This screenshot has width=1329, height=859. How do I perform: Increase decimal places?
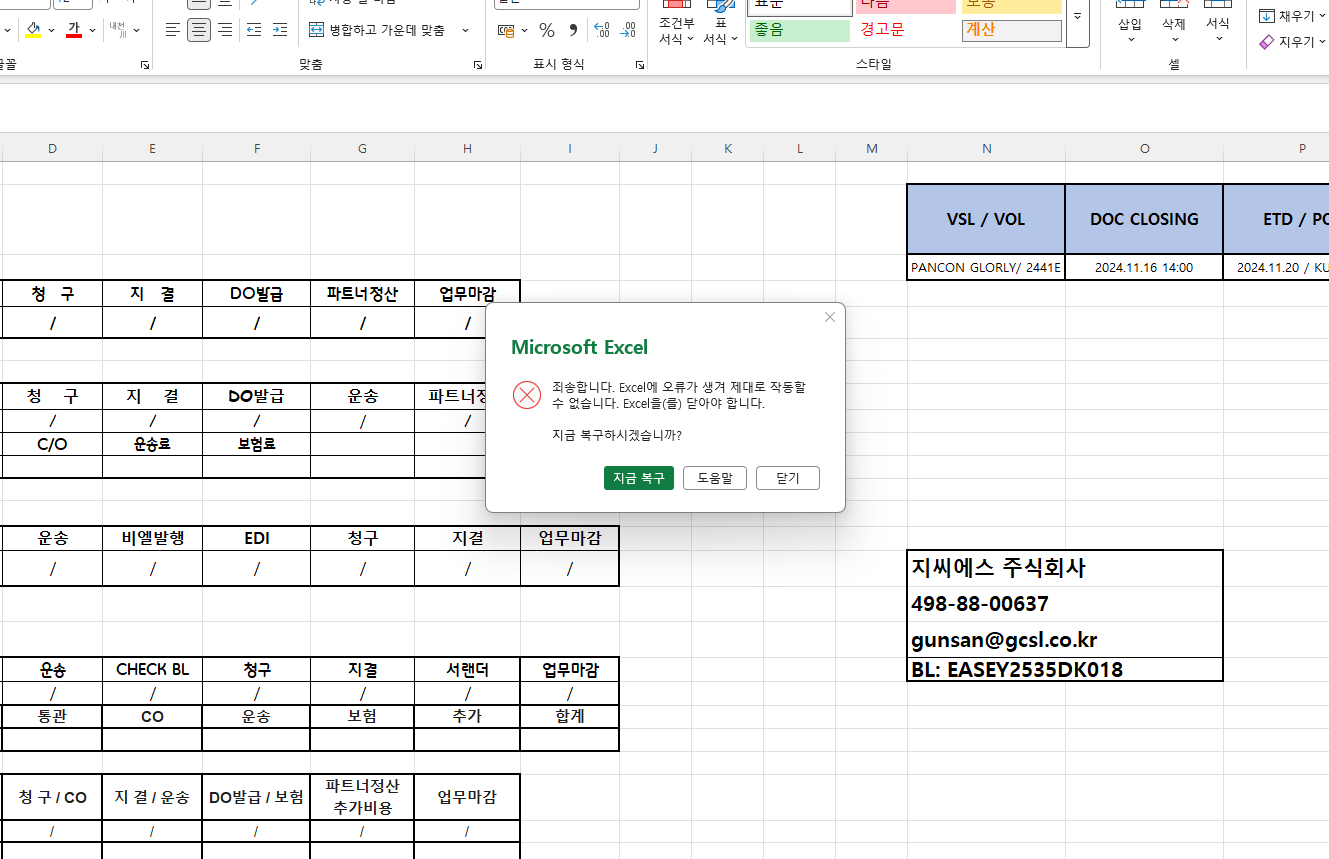click(601, 30)
